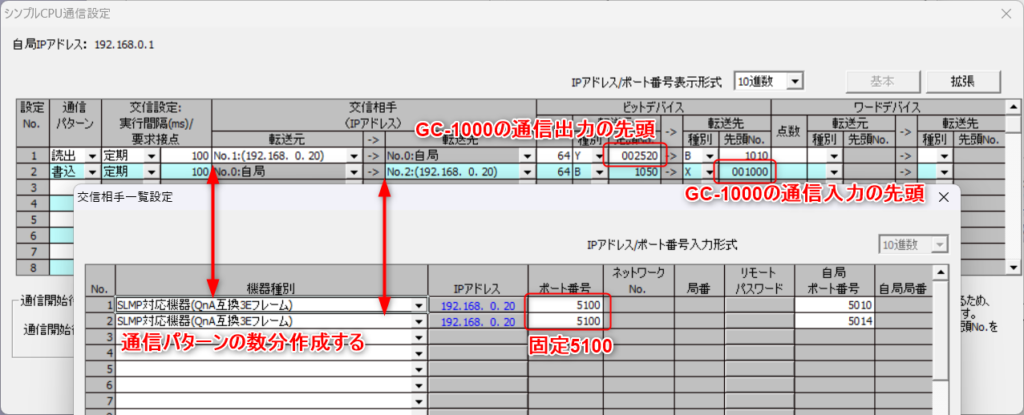
Task: Click execution interval field 100 in row 1
Action: [185, 156]
